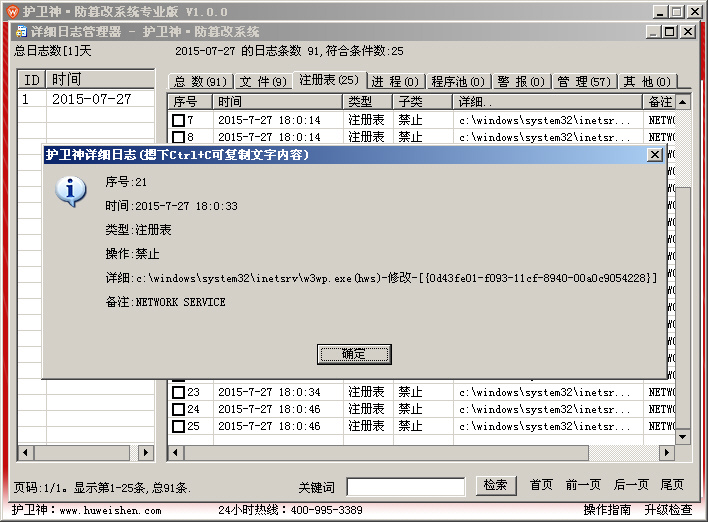Tick the checkbox for log row 25
This screenshot has width=708, height=522.
pyautogui.click(x=179, y=426)
